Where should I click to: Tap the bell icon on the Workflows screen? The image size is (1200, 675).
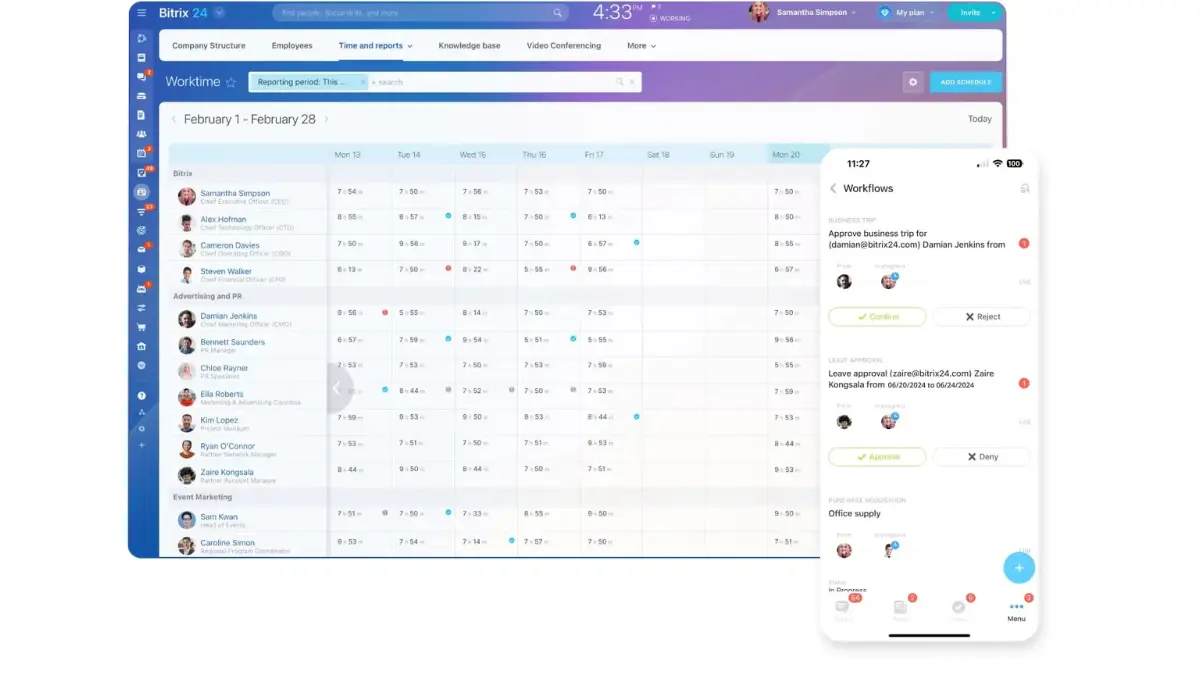click(1025, 188)
